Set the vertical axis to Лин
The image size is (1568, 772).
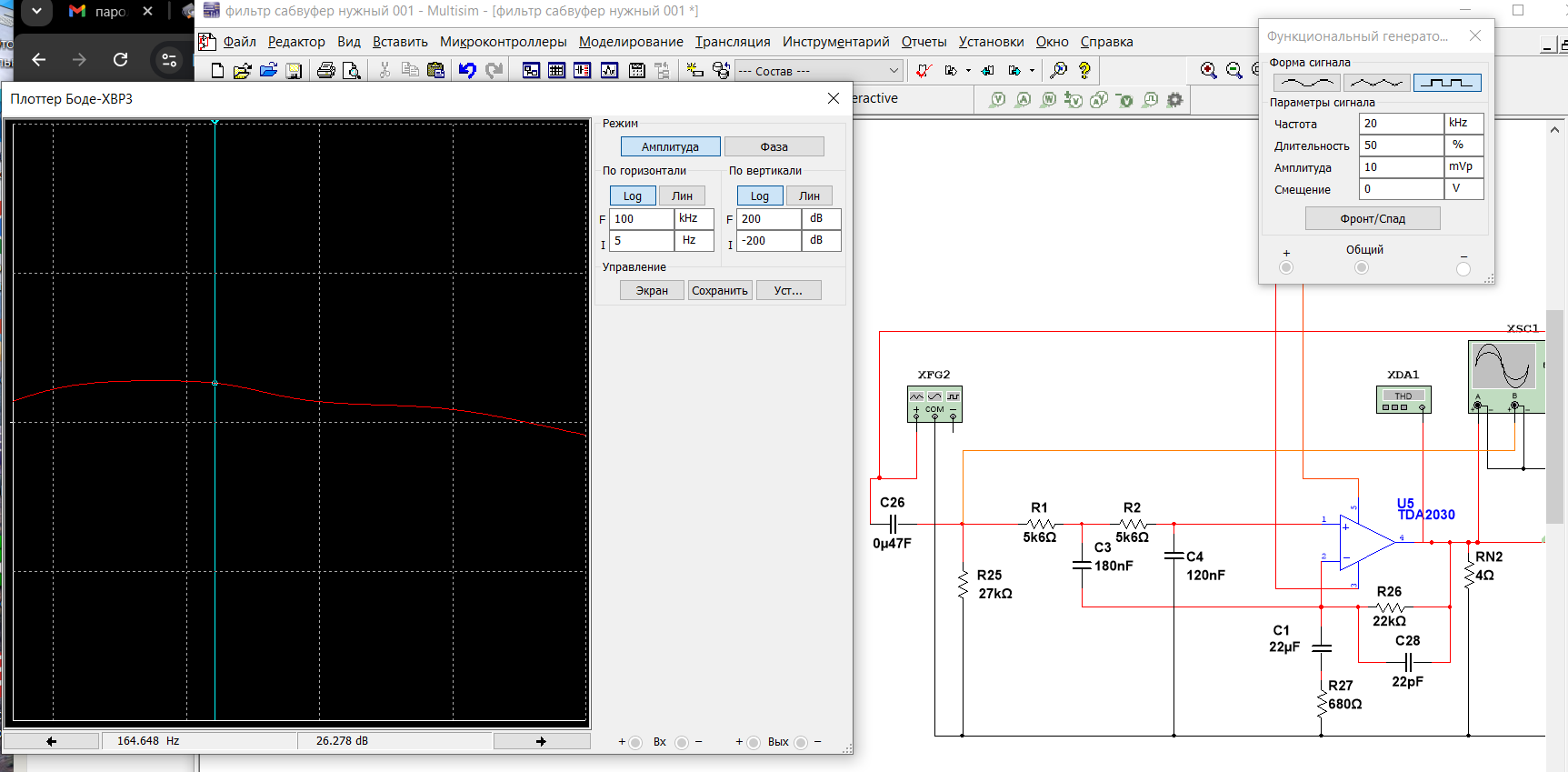809,196
